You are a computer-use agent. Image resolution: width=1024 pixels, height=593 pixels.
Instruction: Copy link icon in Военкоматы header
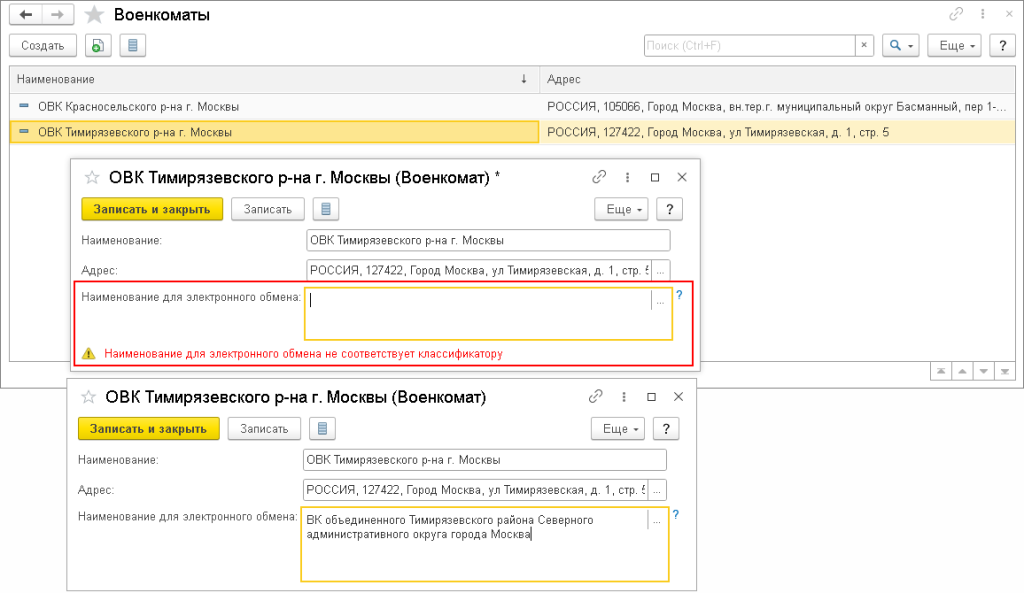(x=956, y=14)
